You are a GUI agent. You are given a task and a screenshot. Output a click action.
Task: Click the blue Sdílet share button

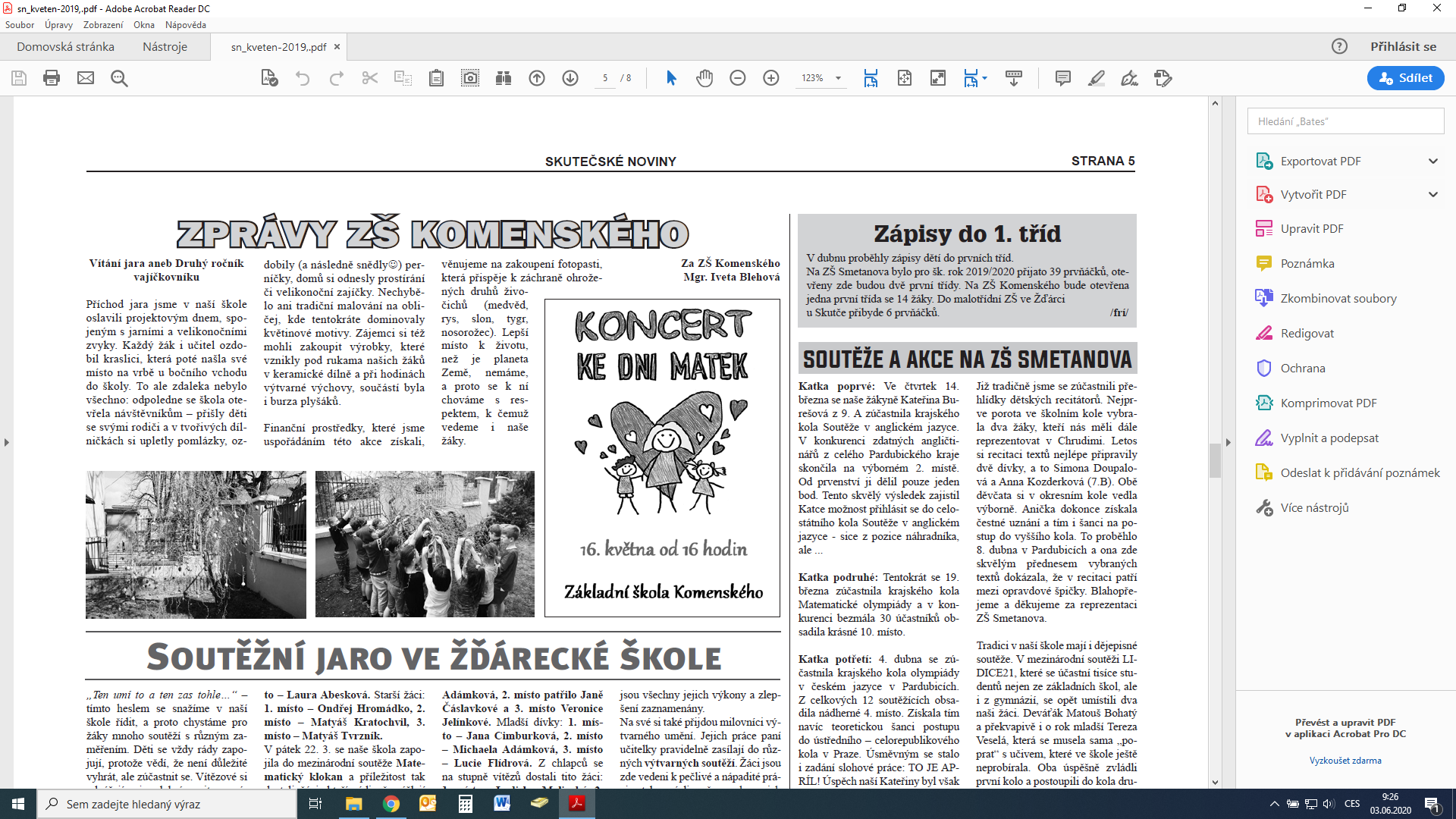click(x=1406, y=78)
